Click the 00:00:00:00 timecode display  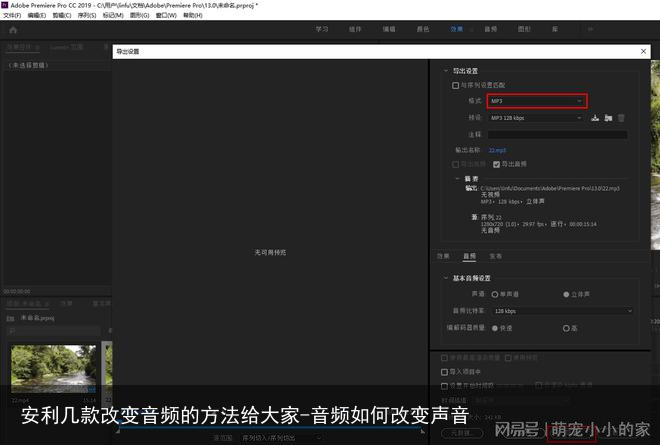(17, 291)
